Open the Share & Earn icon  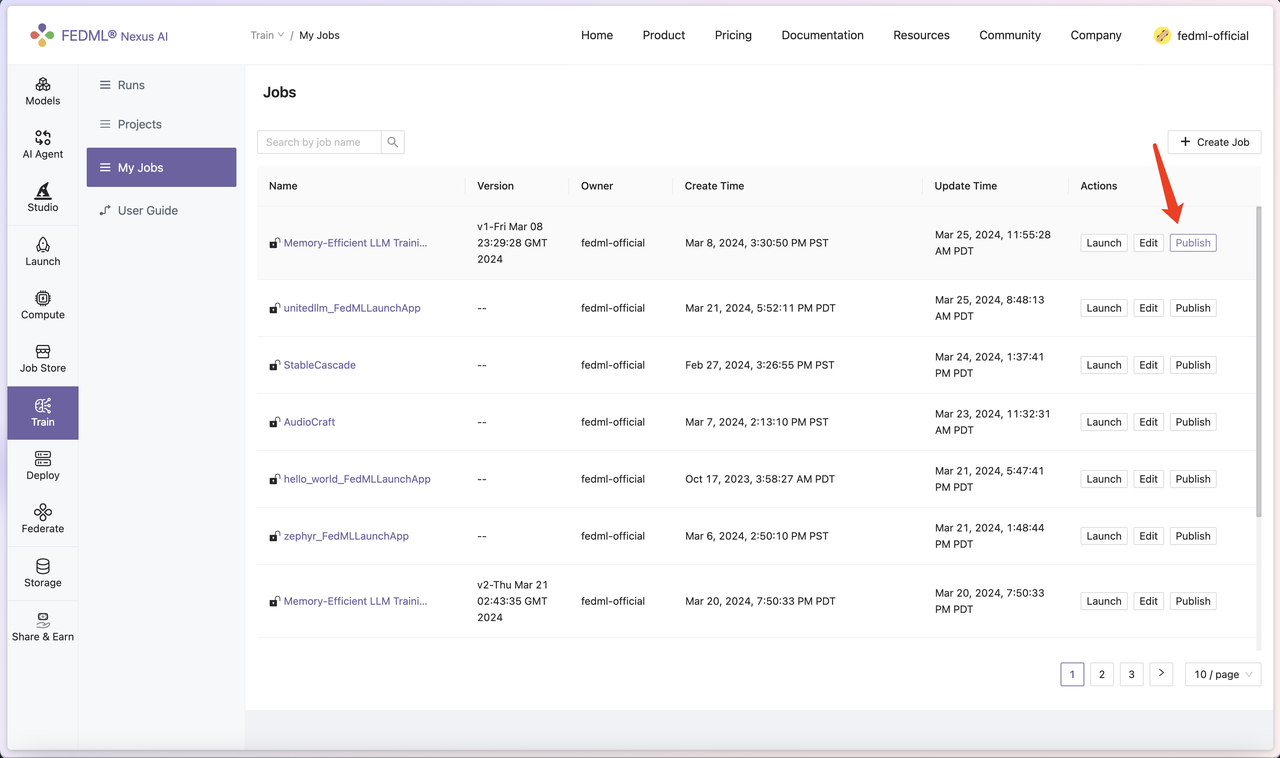[43, 620]
